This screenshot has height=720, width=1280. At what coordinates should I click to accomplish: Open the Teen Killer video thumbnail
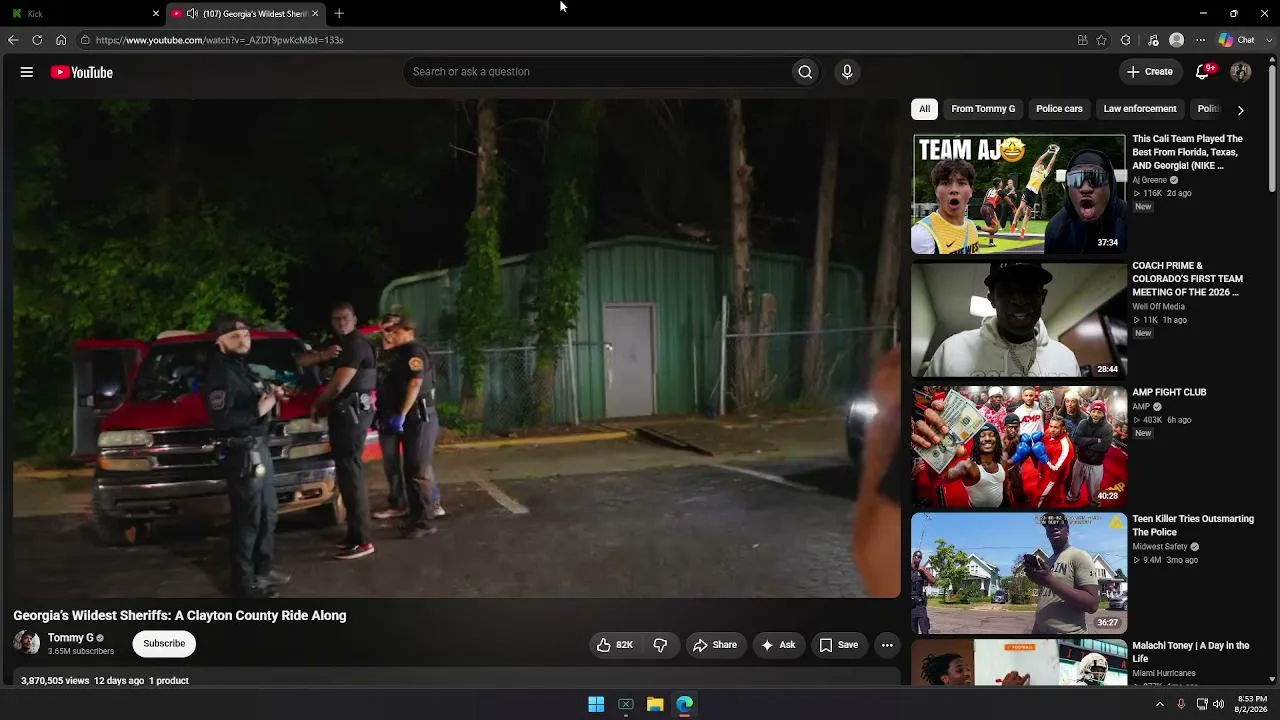[x=1019, y=573]
